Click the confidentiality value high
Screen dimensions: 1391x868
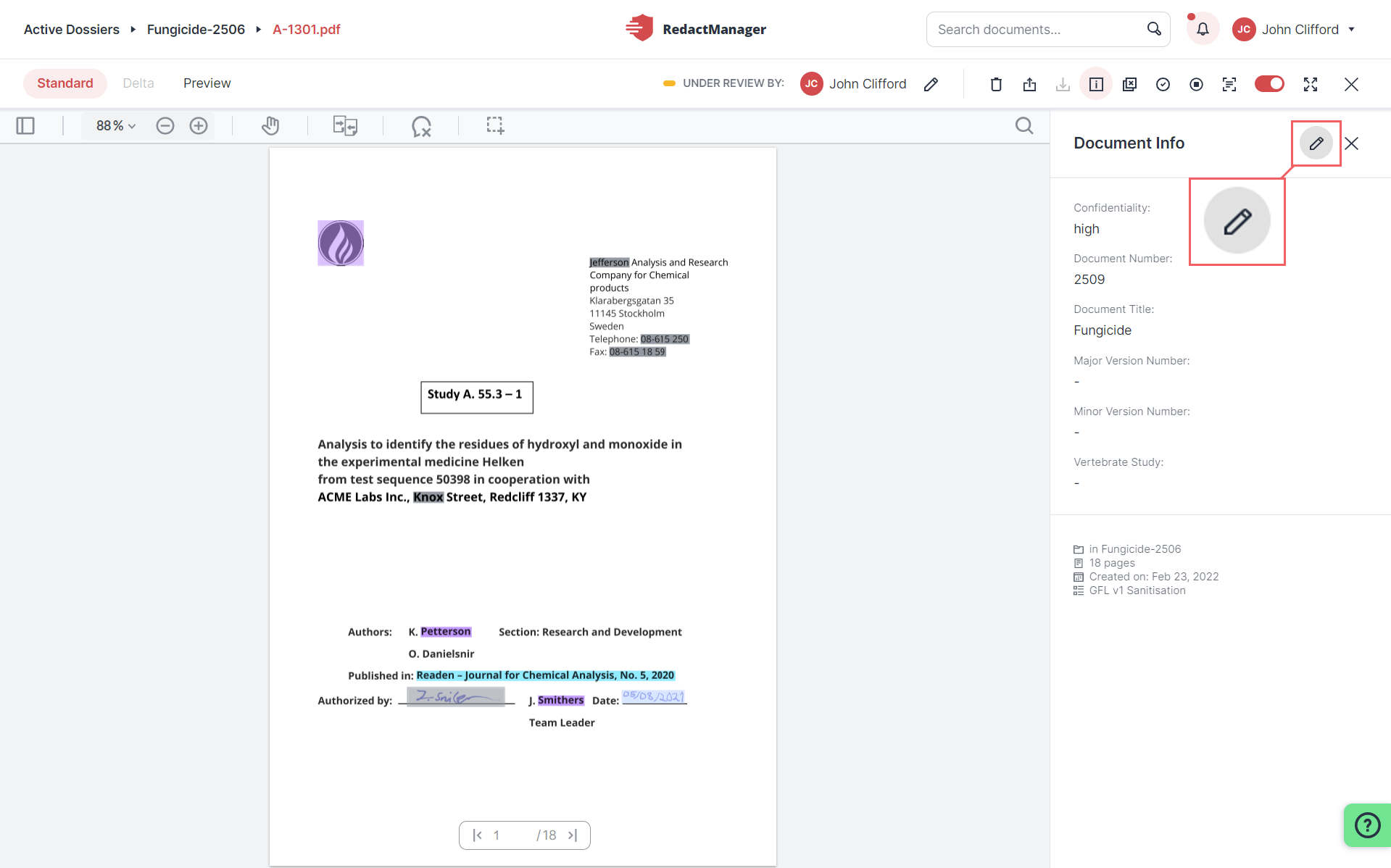click(x=1087, y=229)
